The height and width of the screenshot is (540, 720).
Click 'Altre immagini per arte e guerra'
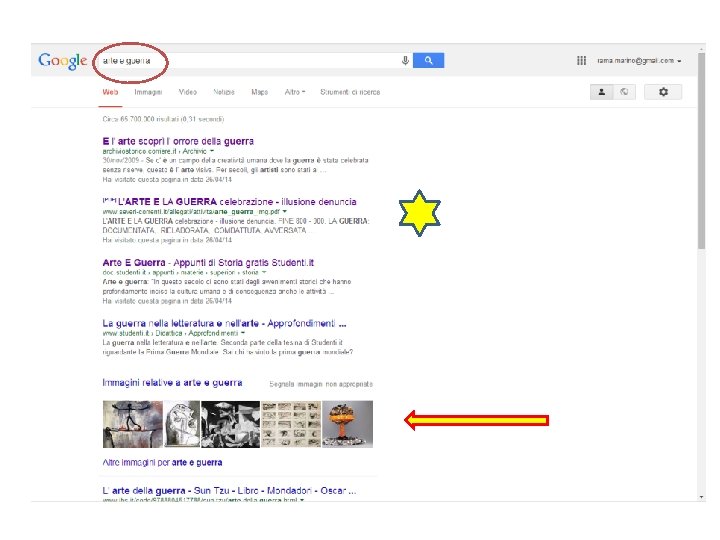click(x=162, y=462)
